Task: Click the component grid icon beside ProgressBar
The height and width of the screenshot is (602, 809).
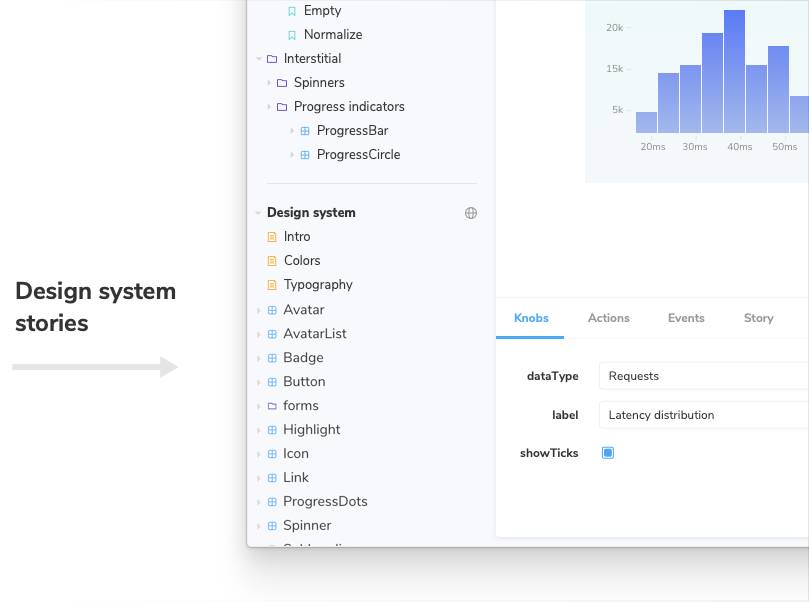Action: click(x=305, y=130)
